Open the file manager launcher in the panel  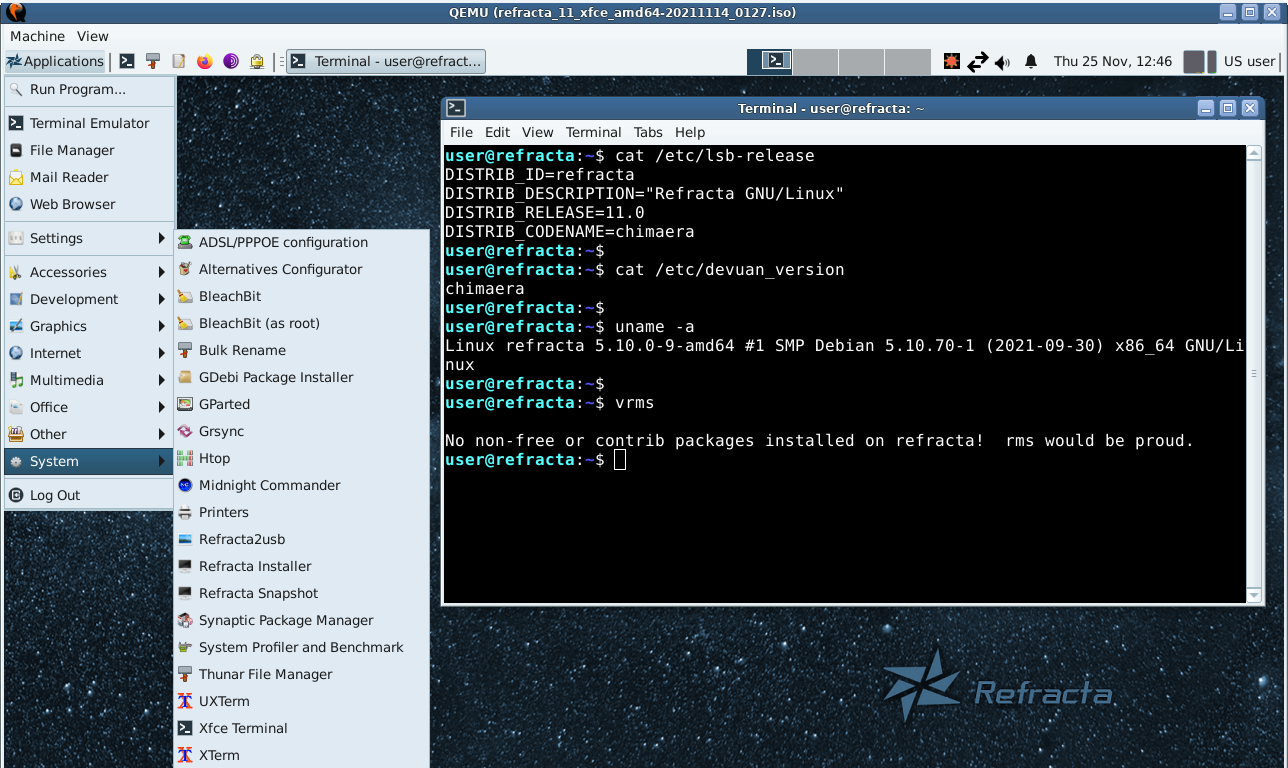(153, 61)
